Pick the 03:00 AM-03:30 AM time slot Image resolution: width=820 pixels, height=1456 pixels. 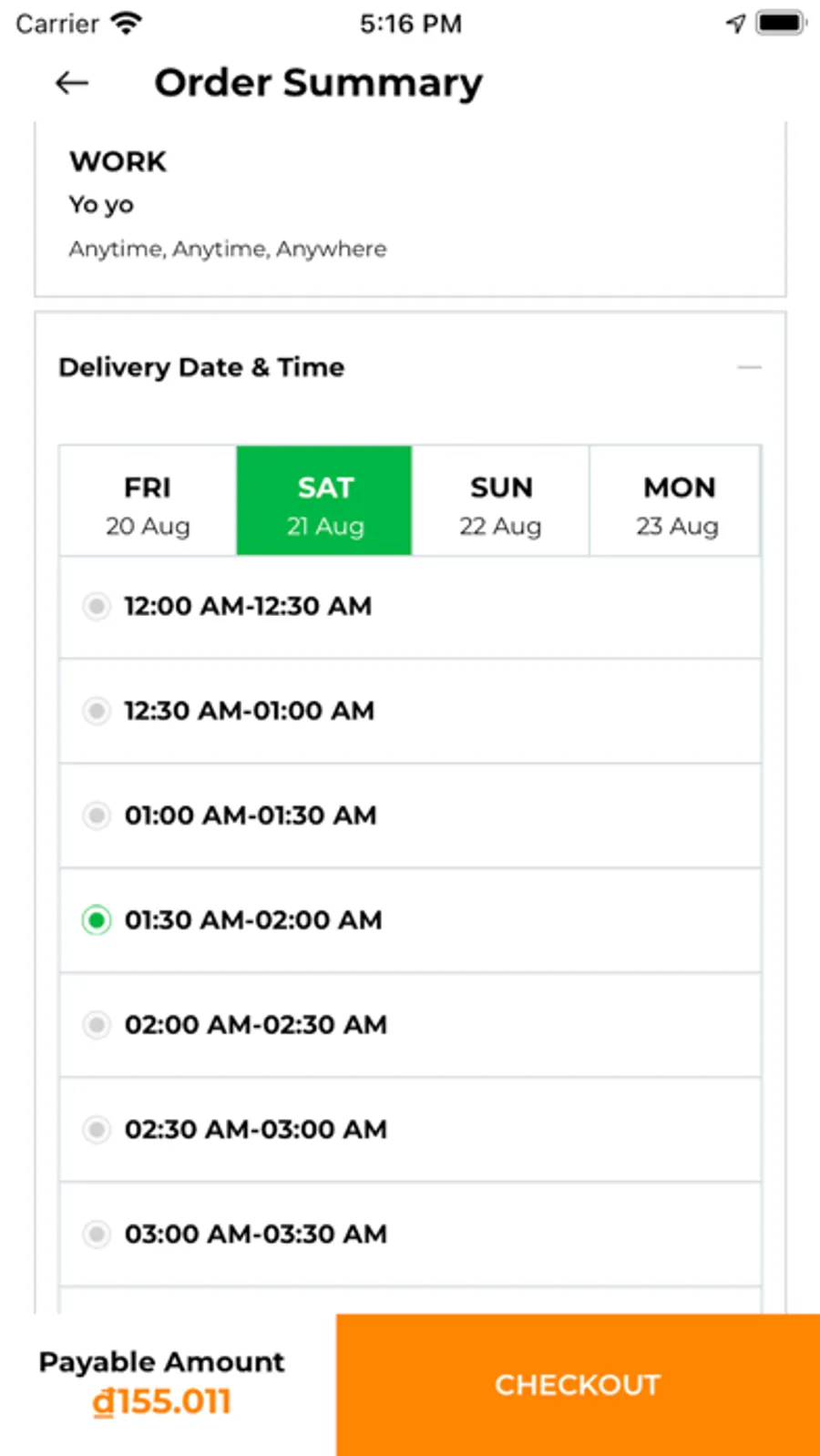pos(97,1235)
